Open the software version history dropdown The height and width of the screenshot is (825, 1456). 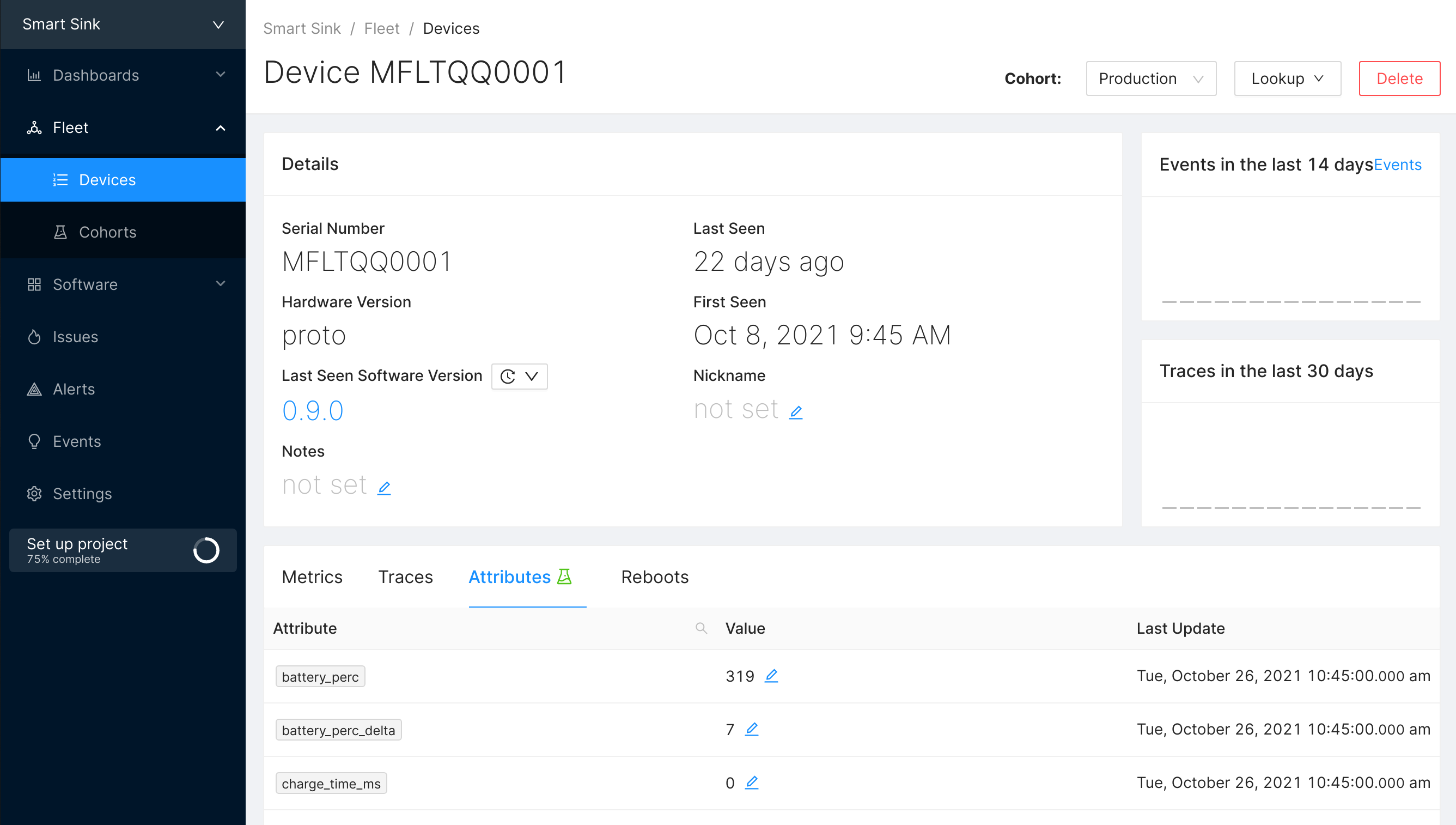tap(519, 376)
